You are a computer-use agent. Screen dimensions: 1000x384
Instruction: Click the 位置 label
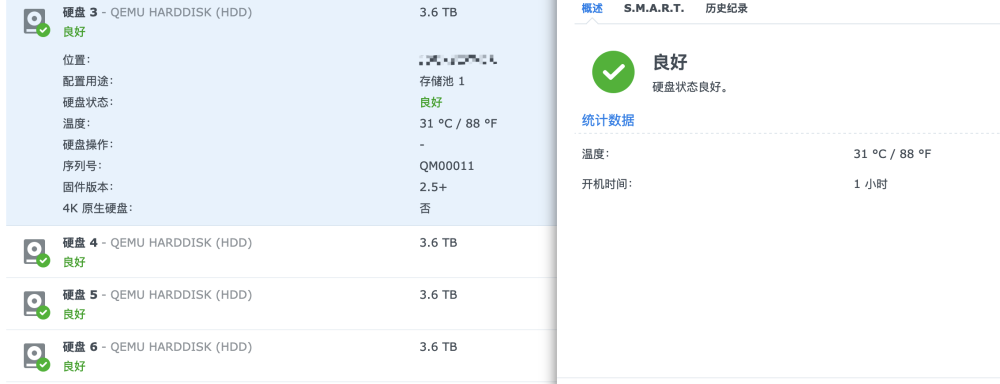pos(77,60)
